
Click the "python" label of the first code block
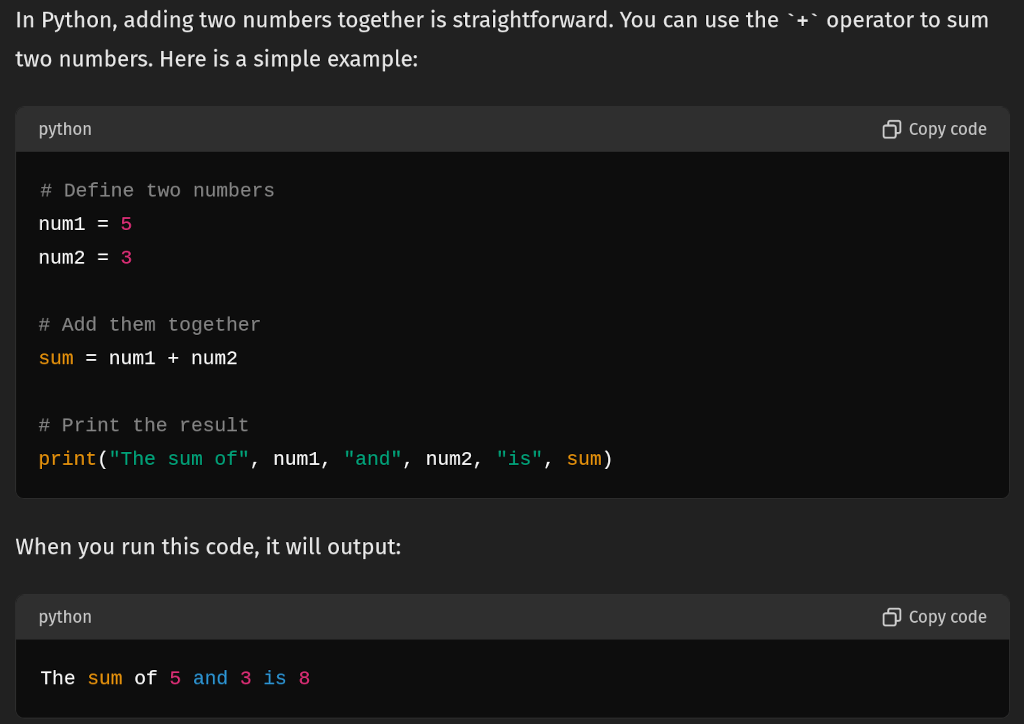(65, 129)
